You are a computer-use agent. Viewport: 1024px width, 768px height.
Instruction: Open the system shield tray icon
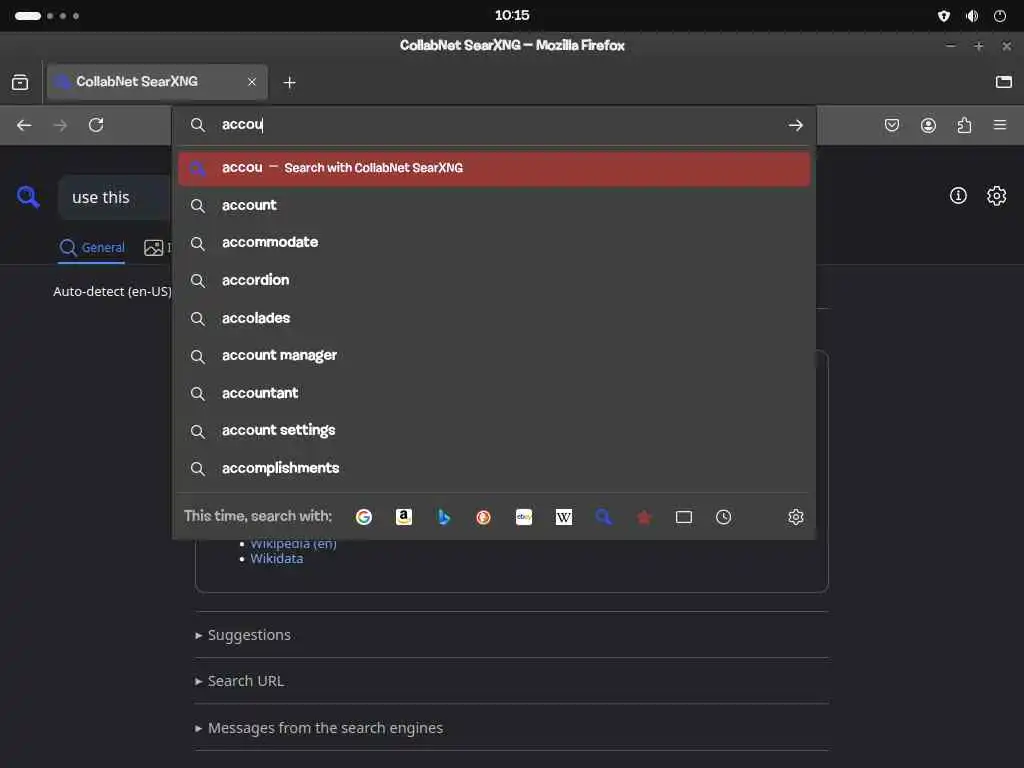(944, 16)
